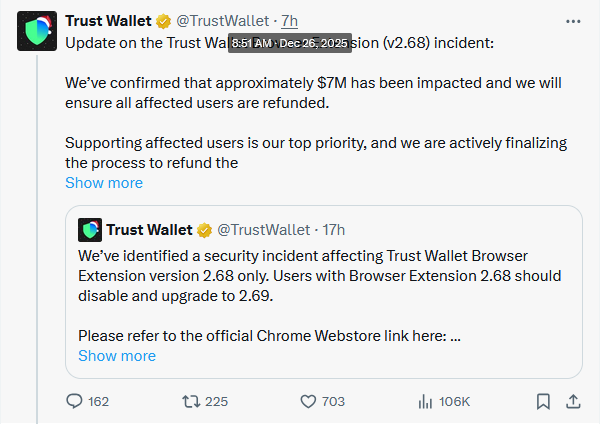Click the Trust Wallet name in quoted tweet
603x424 pixels.
click(149, 230)
